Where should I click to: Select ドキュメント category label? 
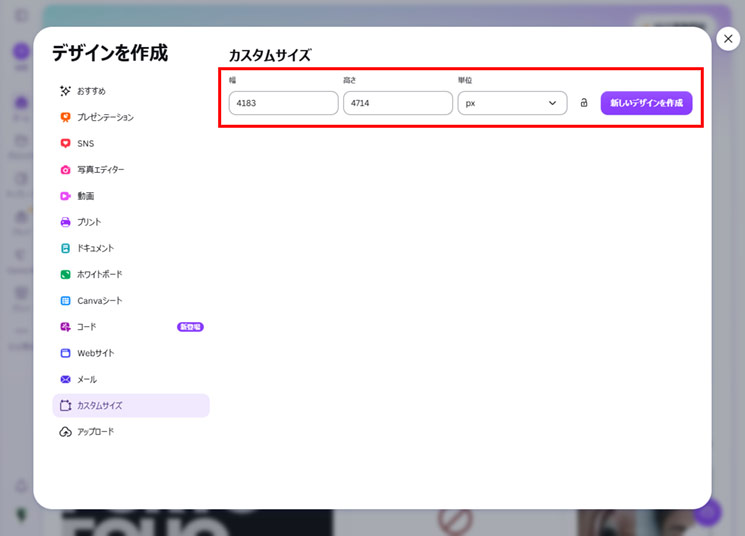[x=96, y=248]
